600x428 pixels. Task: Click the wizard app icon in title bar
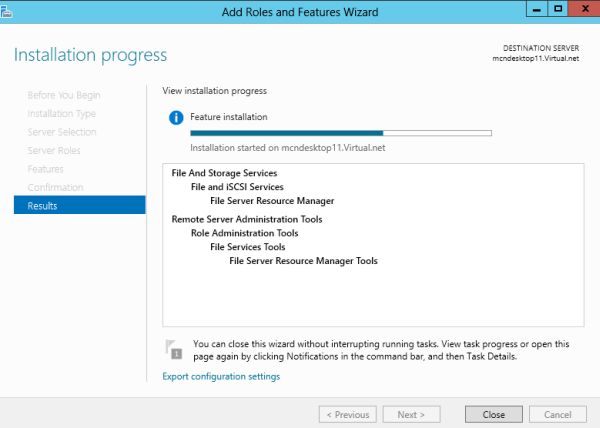tap(6, 12)
